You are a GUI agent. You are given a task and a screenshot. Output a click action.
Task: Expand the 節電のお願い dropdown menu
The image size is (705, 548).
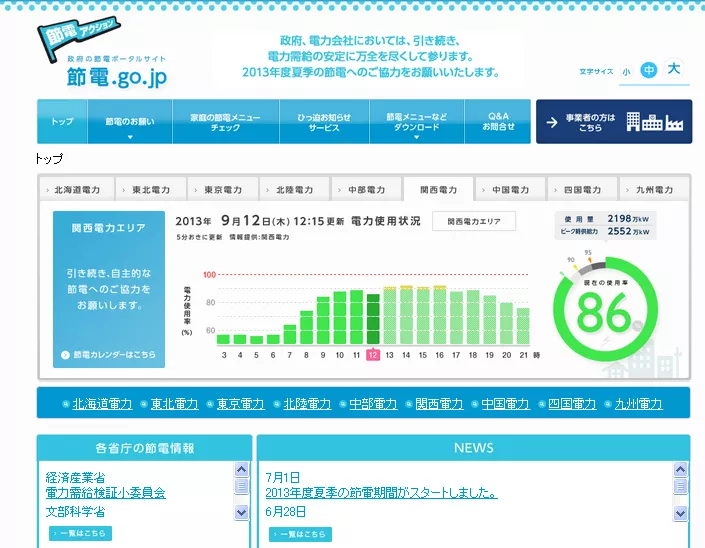pos(130,121)
